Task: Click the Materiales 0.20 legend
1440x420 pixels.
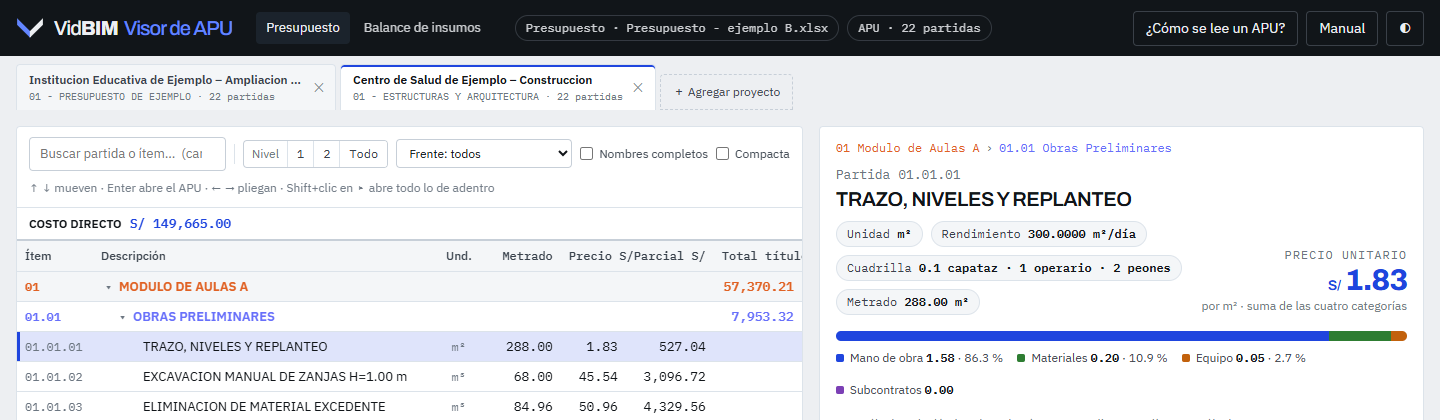Action: [x=1092, y=358]
